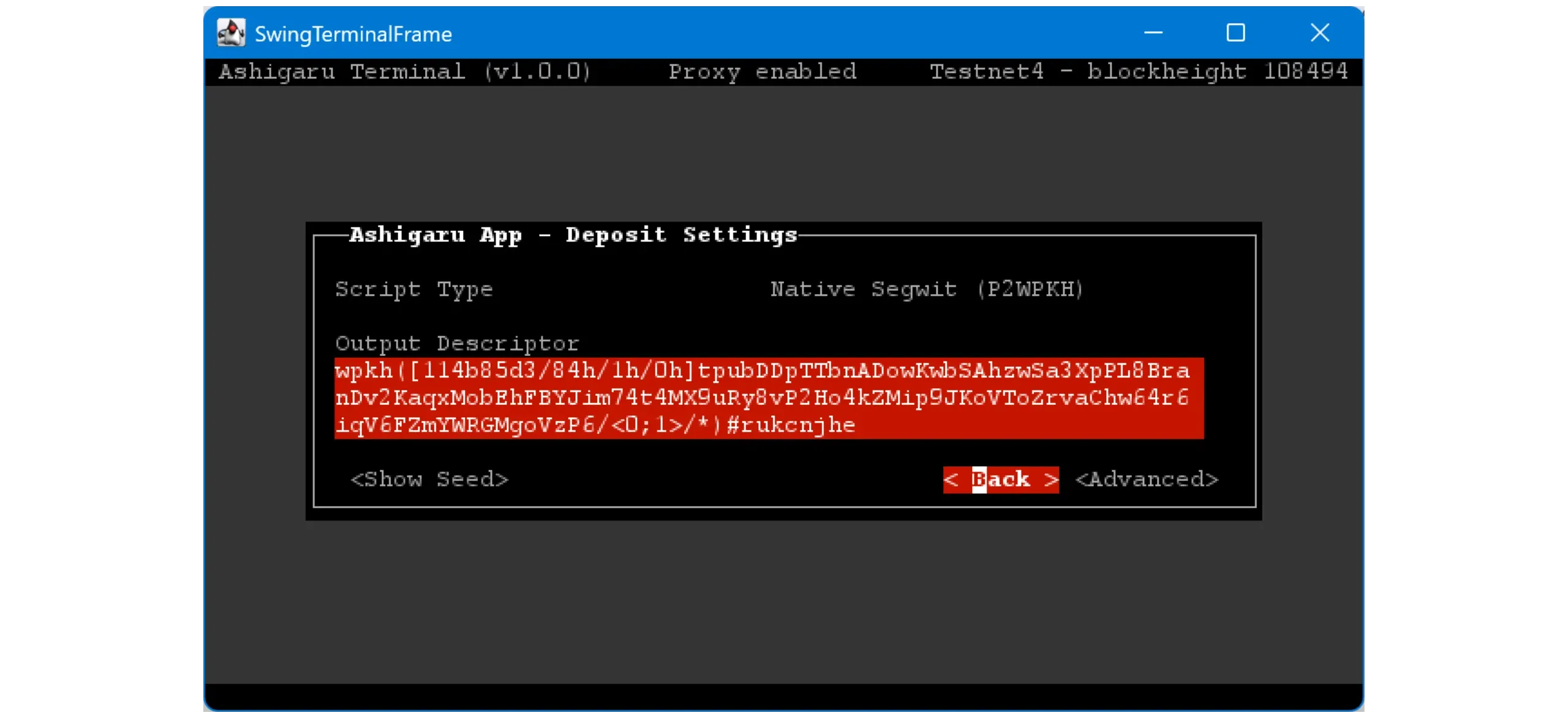Click the Native Segwit (P2WPKH) script type value
Viewport: 1568px width, 718px height.
[927, 289]
